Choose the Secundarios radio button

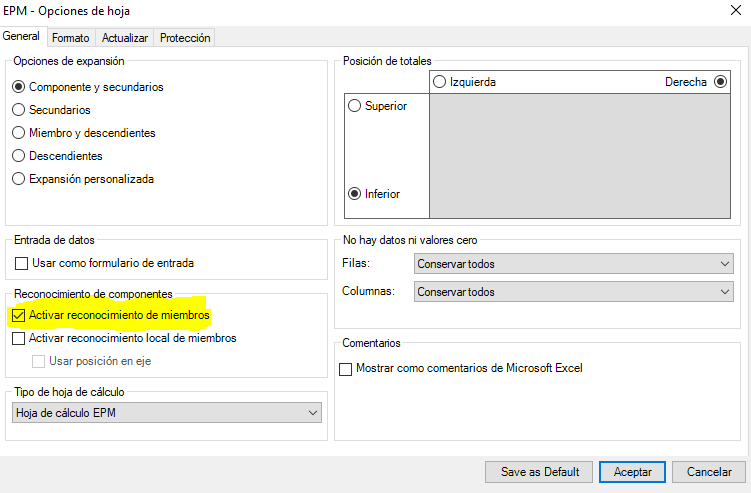tap(19, 110)
